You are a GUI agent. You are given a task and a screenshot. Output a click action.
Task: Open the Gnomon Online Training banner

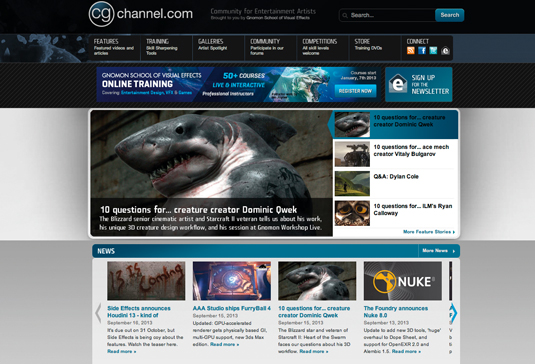pos(238,84)
